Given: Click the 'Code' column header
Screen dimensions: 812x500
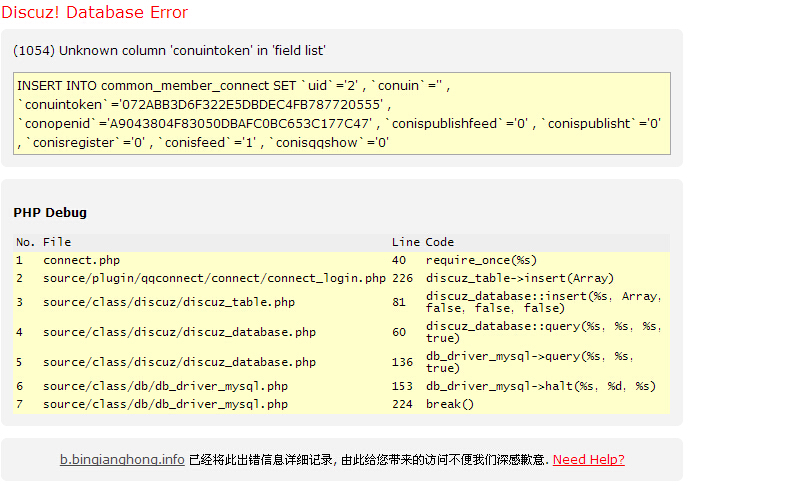Looking at the screenshot, I should point(440,242).
